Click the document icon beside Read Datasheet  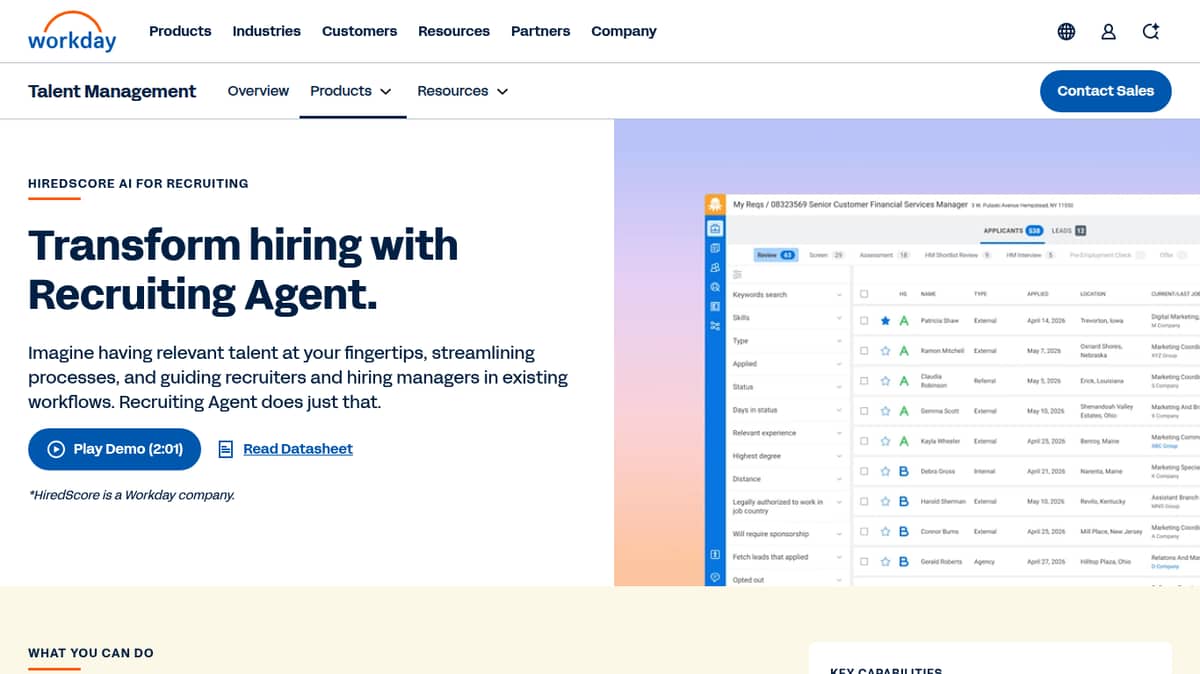tap(226, 449)
